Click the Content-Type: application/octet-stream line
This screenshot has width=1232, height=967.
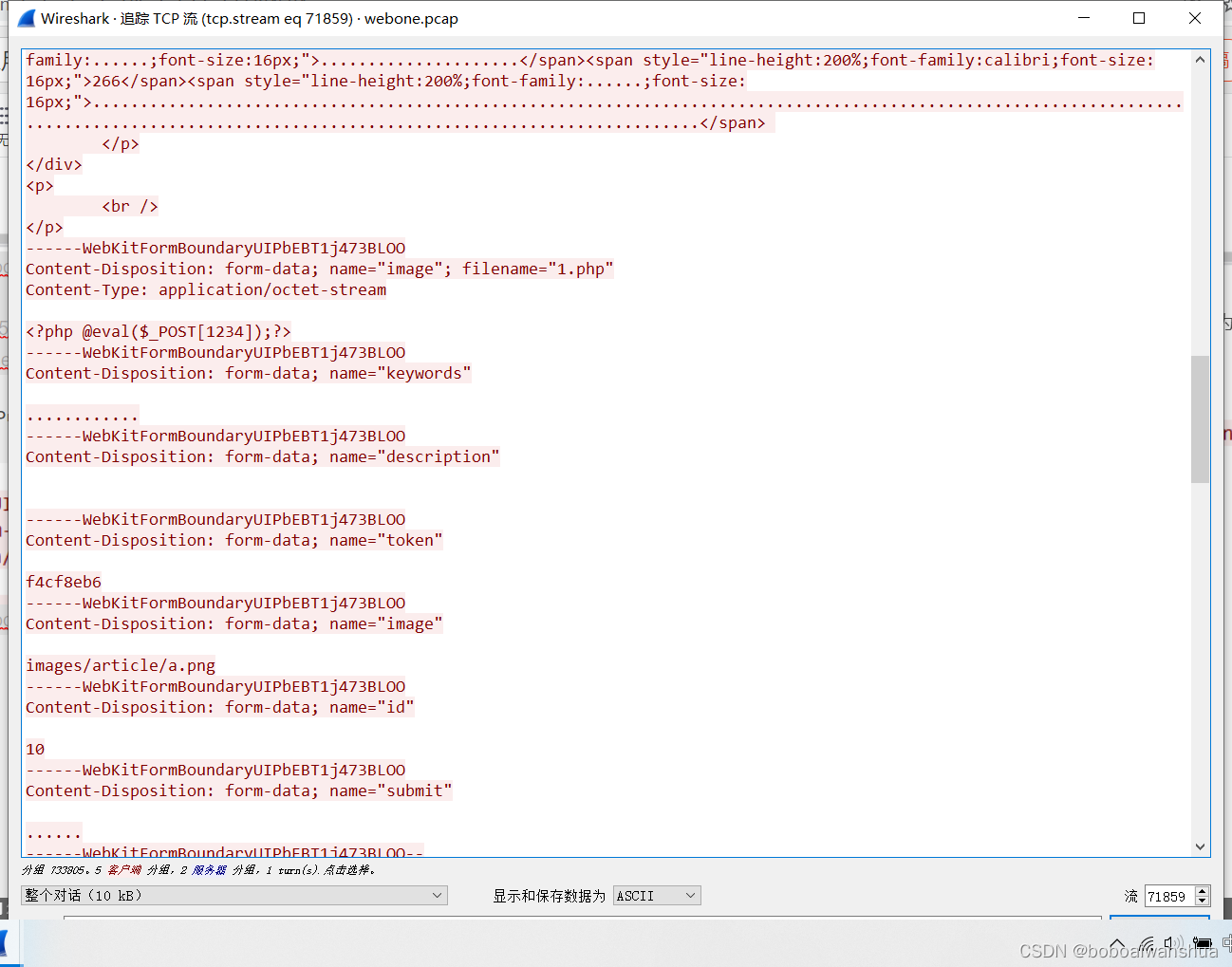point(206,289)
